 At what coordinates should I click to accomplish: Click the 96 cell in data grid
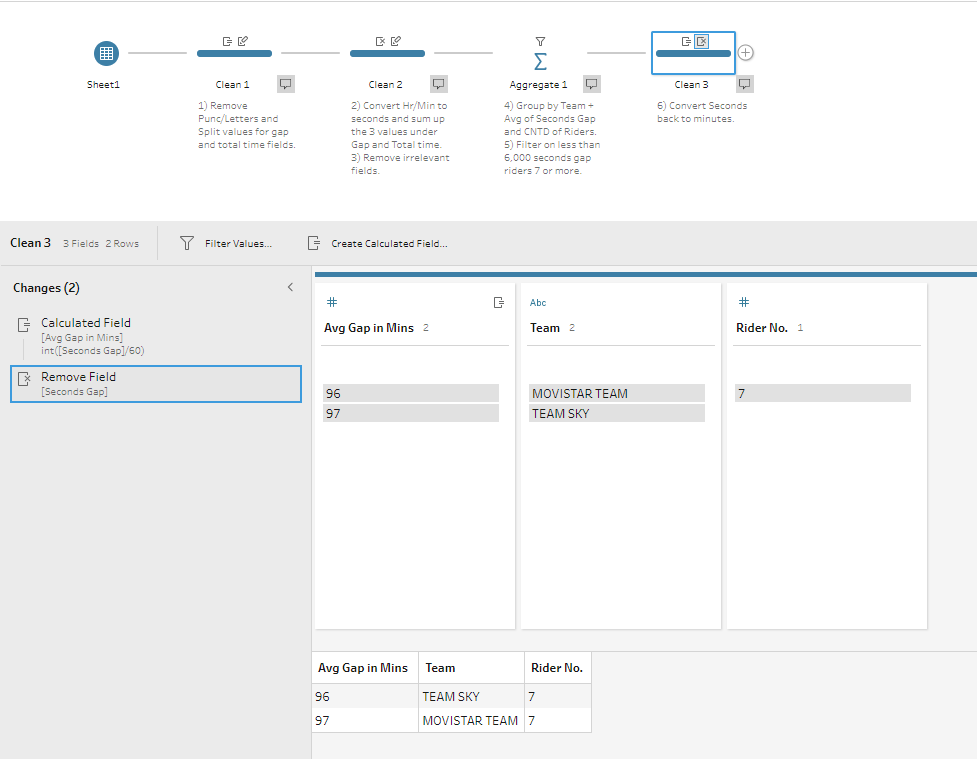click(365, 696)
